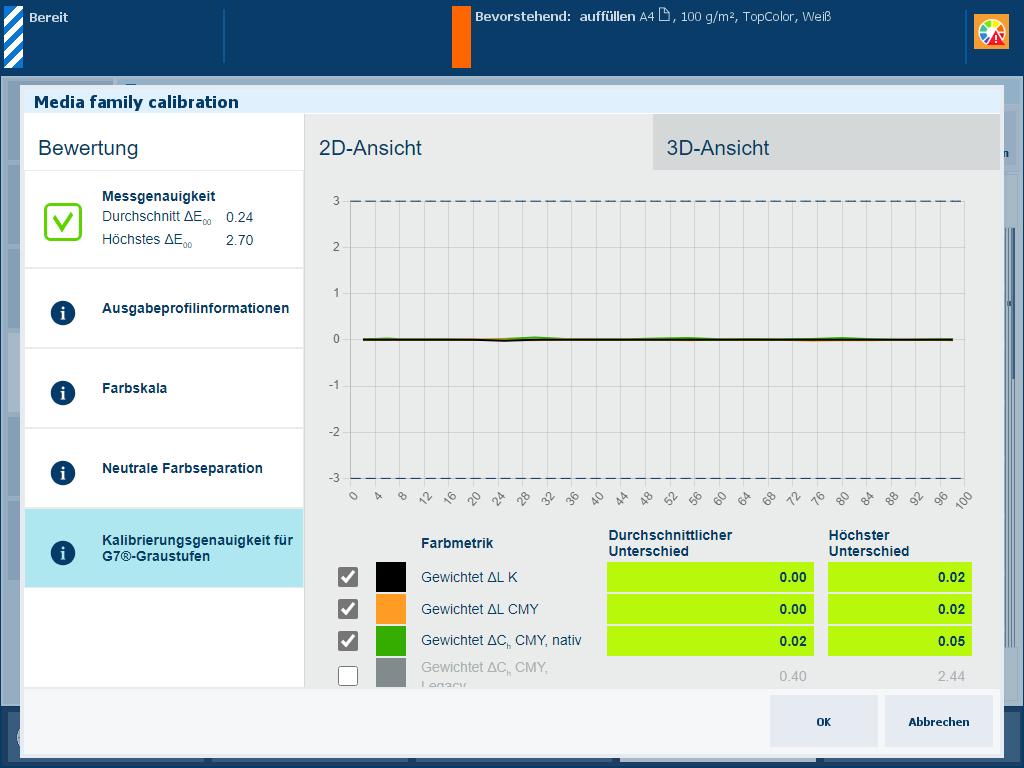The height and width of the screenshot is (768, 1024).
Task: Click the grayed value 2.44 for Legacy
Action: tap(951, 677)
